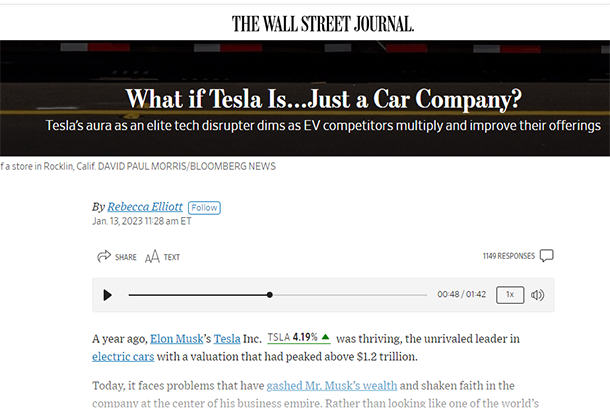Follow author Rebecca Elliott

204,208
